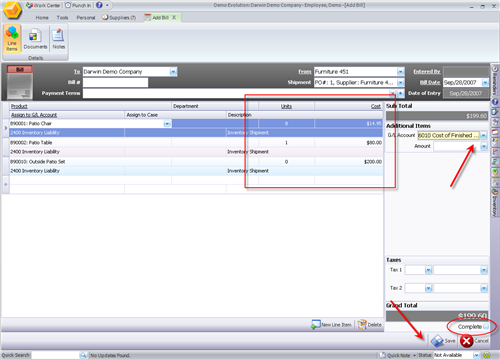Click the To link label

[77, 72]
